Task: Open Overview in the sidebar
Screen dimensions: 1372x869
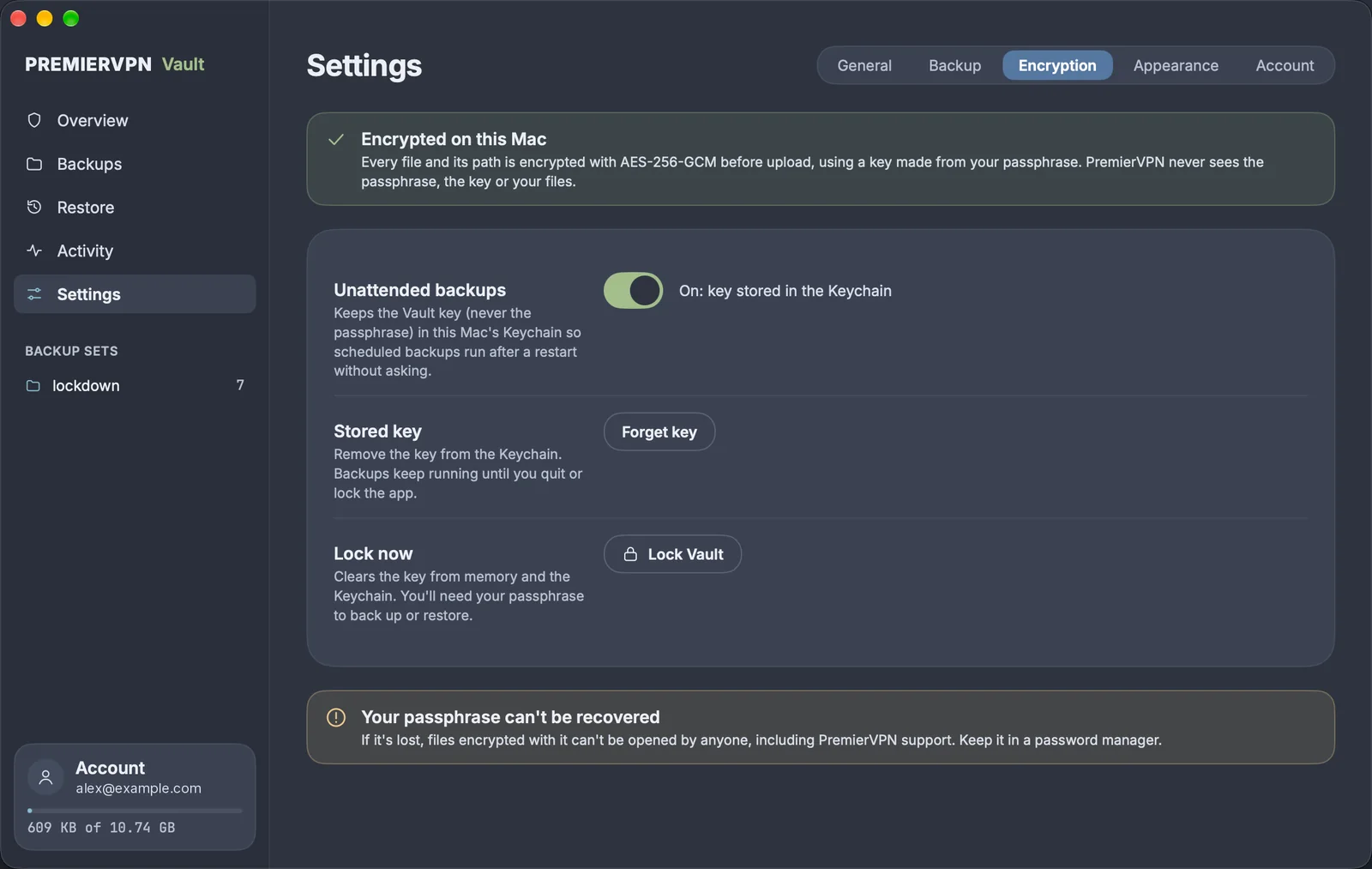Action: 135,120
